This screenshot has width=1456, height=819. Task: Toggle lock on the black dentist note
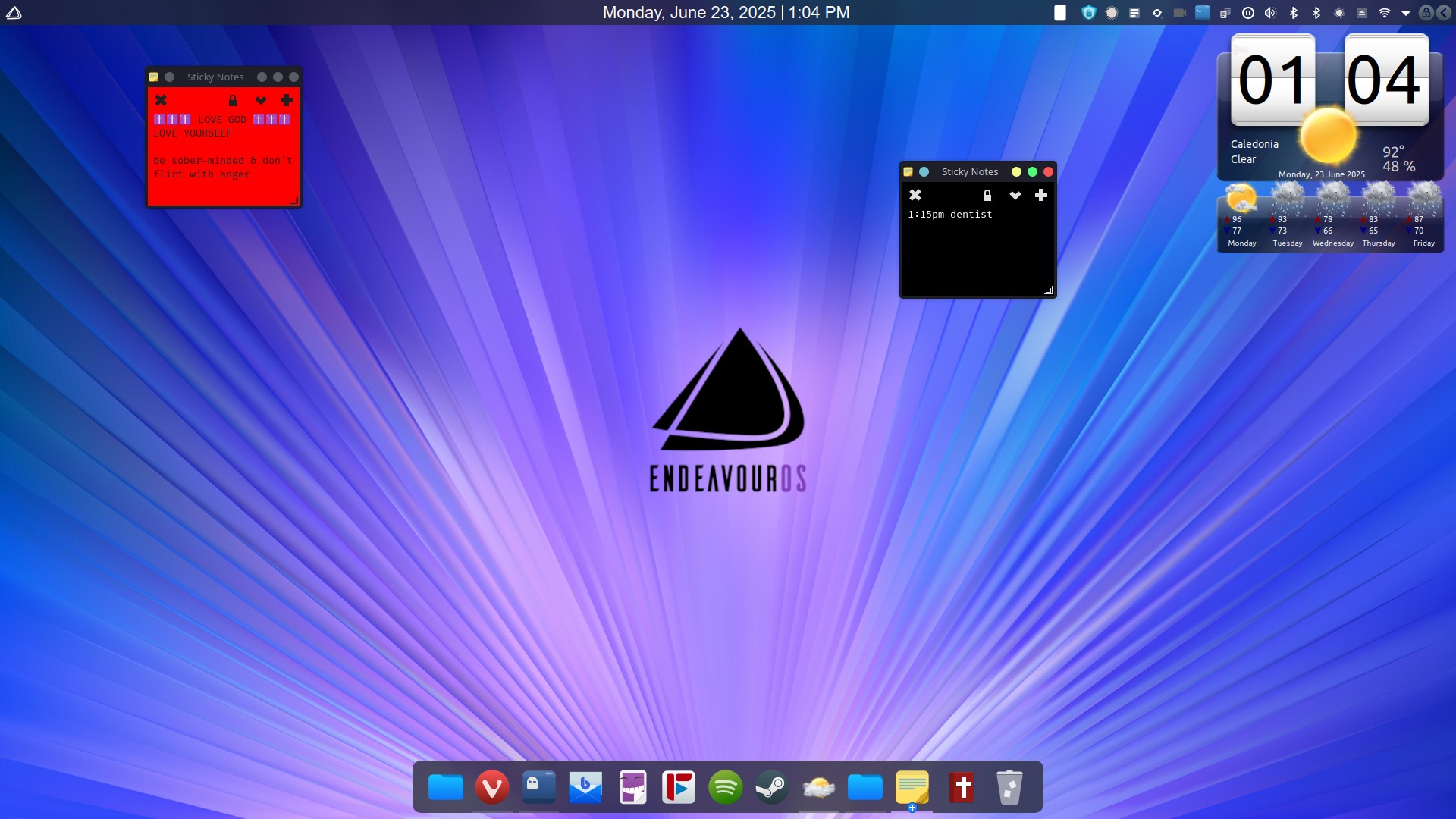(987, 196)
